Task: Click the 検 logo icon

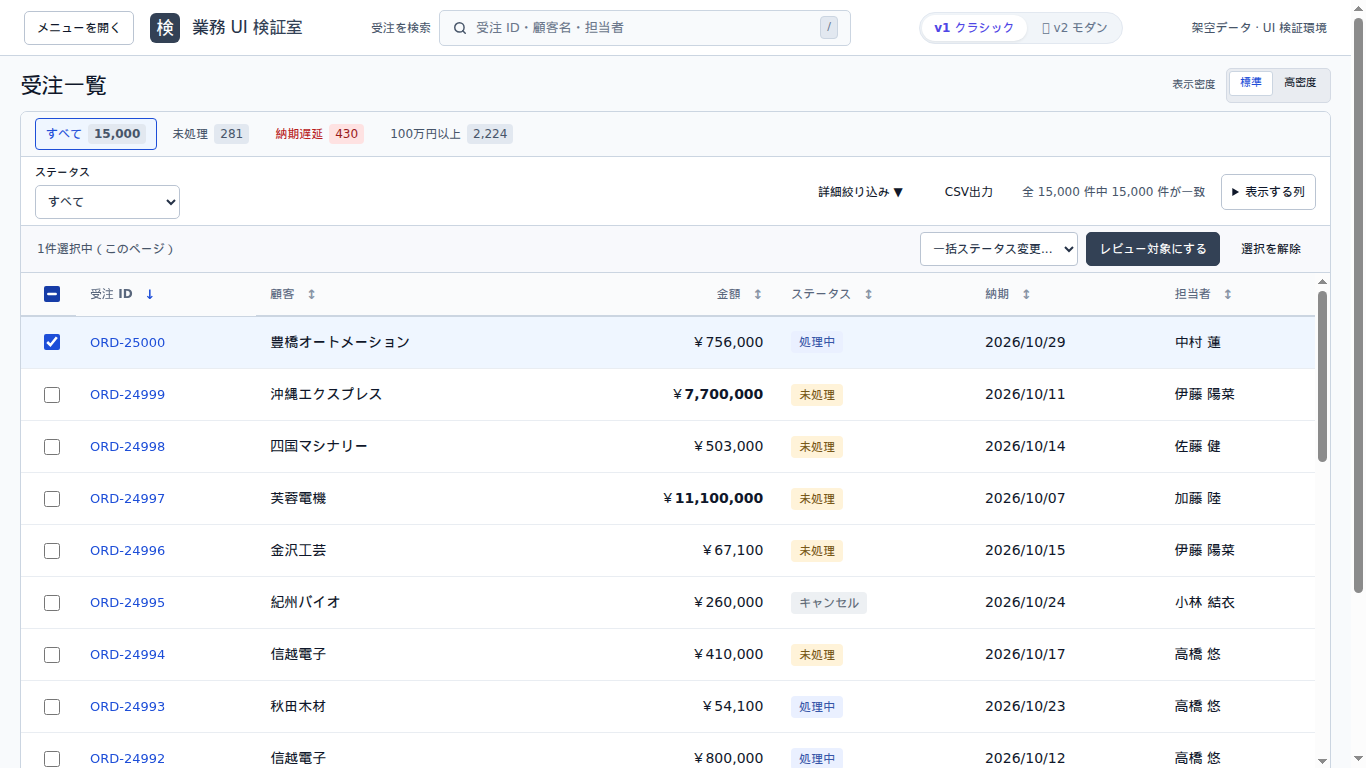Action: [165, 28]
